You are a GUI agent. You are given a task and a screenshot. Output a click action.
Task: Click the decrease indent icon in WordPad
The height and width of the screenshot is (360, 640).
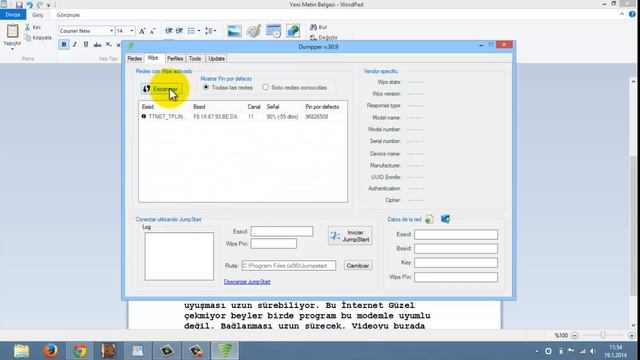[x=169, y=31]
